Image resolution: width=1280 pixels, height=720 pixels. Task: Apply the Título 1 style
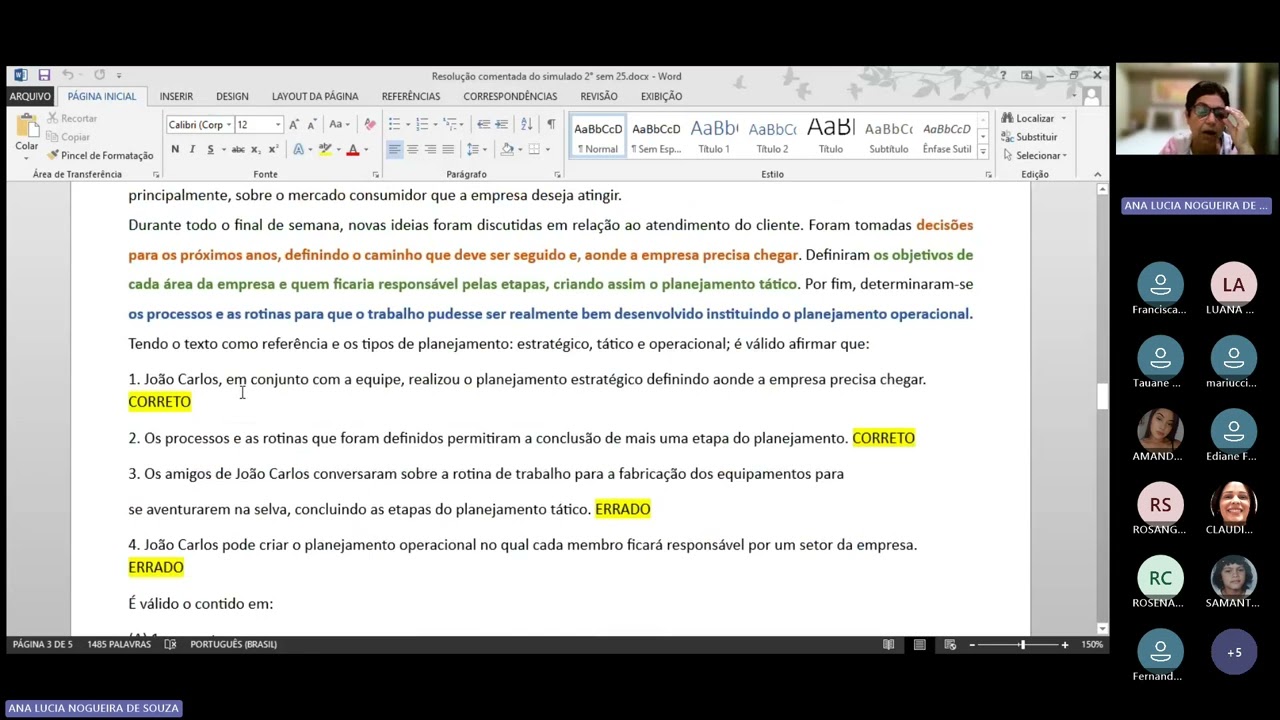714,137
